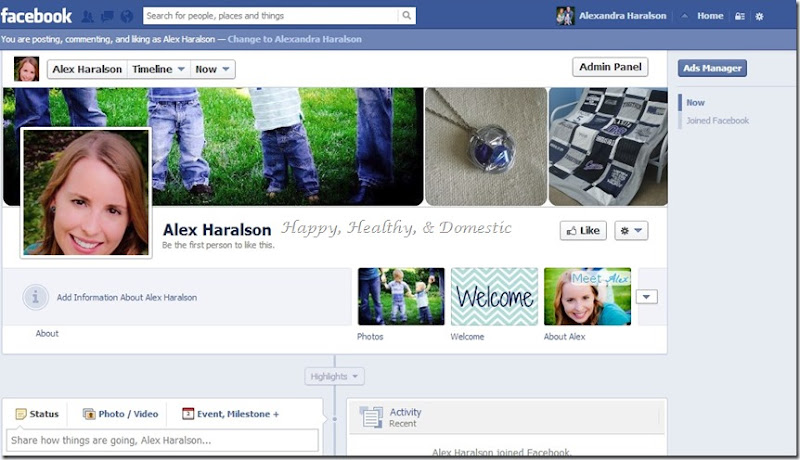Image resolution: width=800 pixels, height=460 pixels.
Task: Select the Photo / Video tab
Action: coord(120,414)
